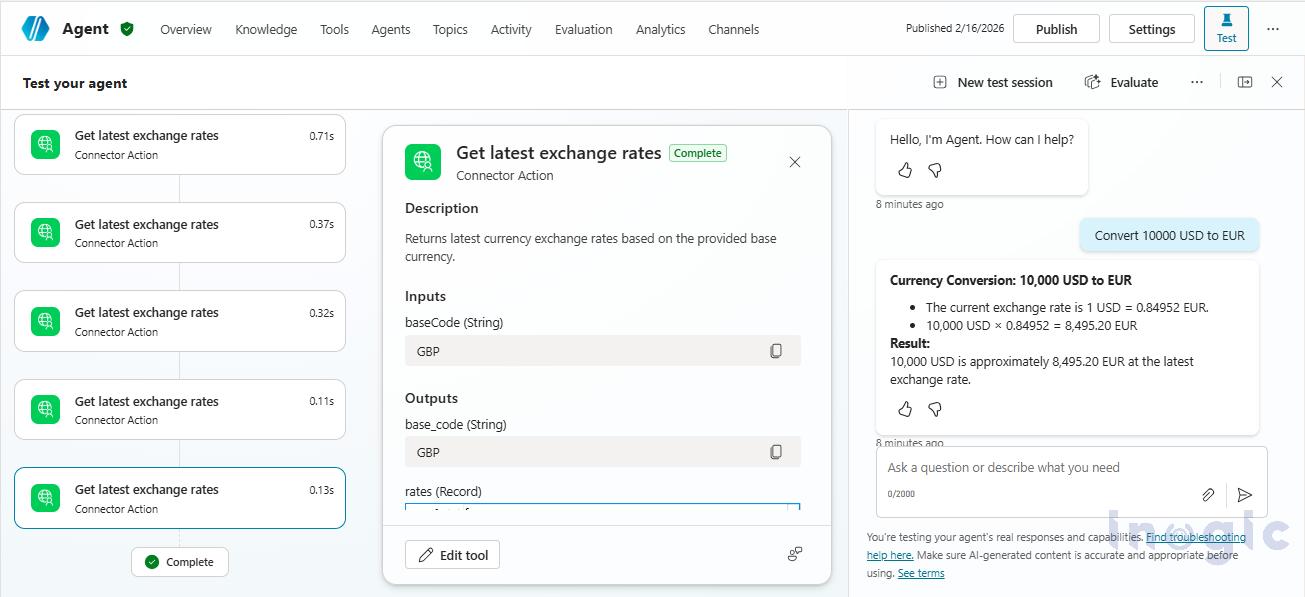Viewport: 1305px width, 597px height.
Task: Copy the base_code output value
Action: [x=776, y=452]
